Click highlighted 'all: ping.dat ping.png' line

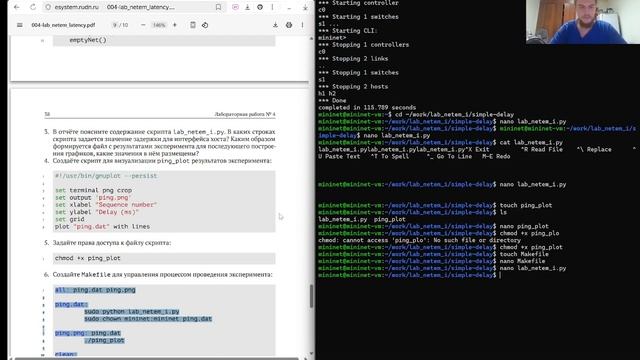[95, 290]
